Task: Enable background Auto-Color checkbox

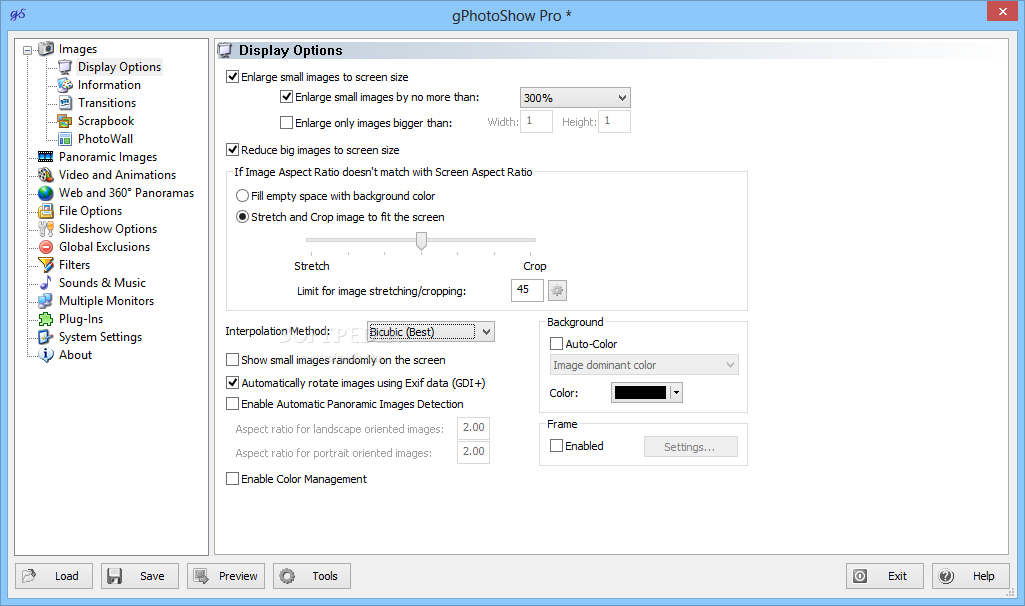Action: [x=556, y=343]
